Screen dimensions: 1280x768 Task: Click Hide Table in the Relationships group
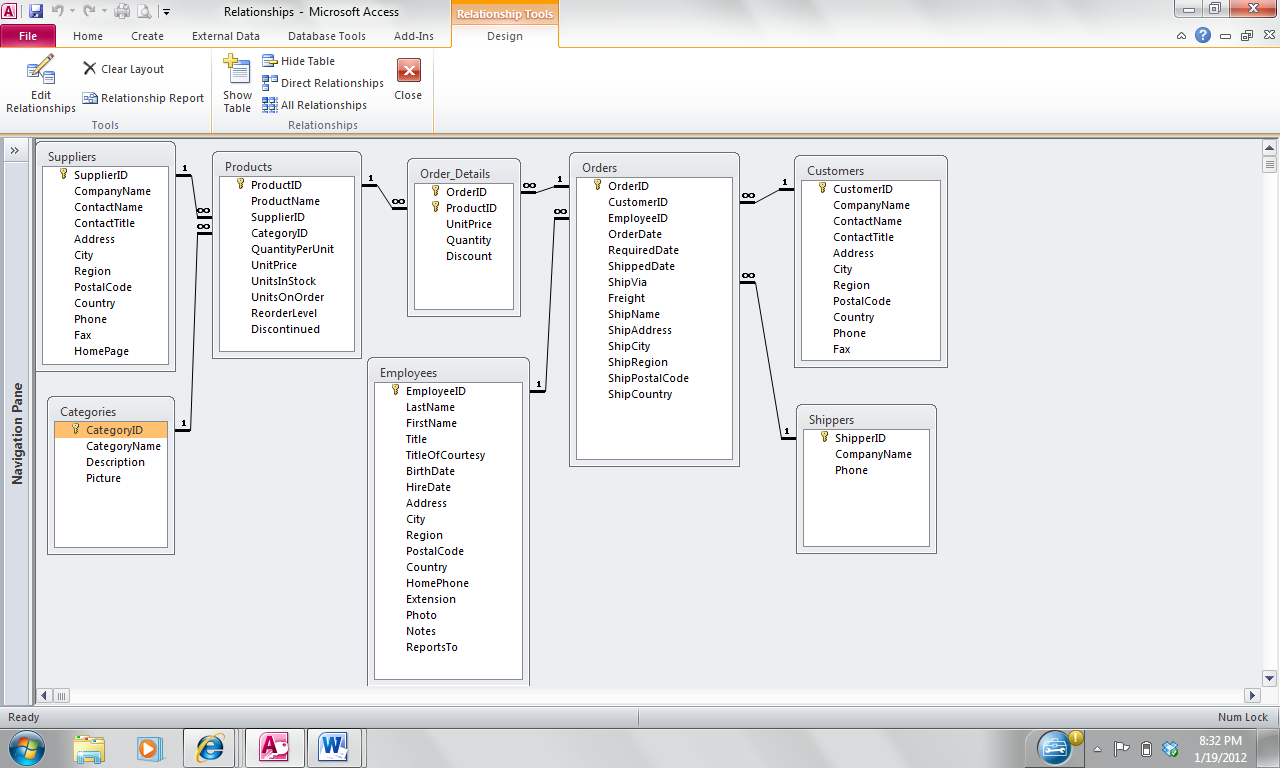[299, 61]
